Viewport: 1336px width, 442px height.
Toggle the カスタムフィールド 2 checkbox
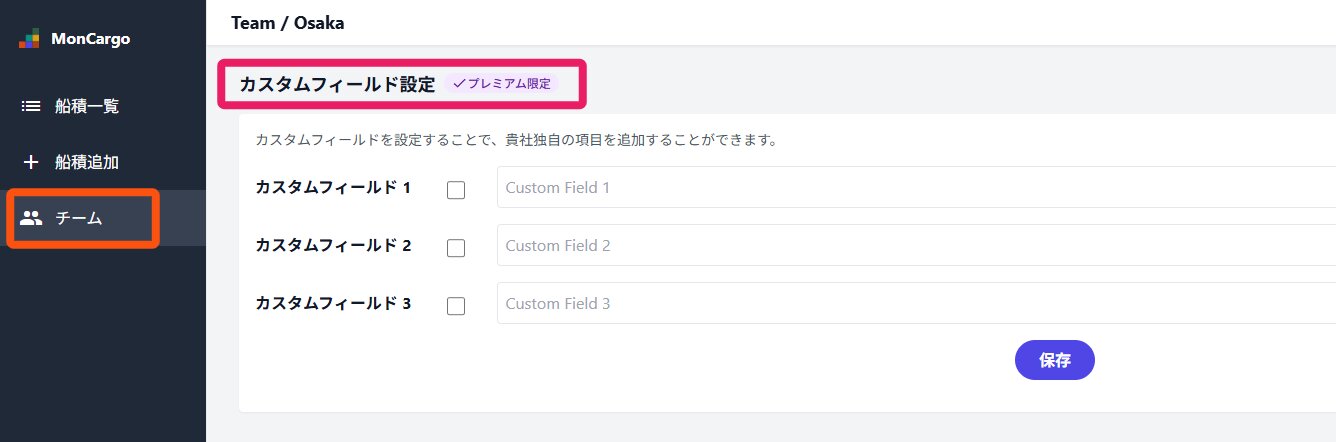click(x=456, y=248)
